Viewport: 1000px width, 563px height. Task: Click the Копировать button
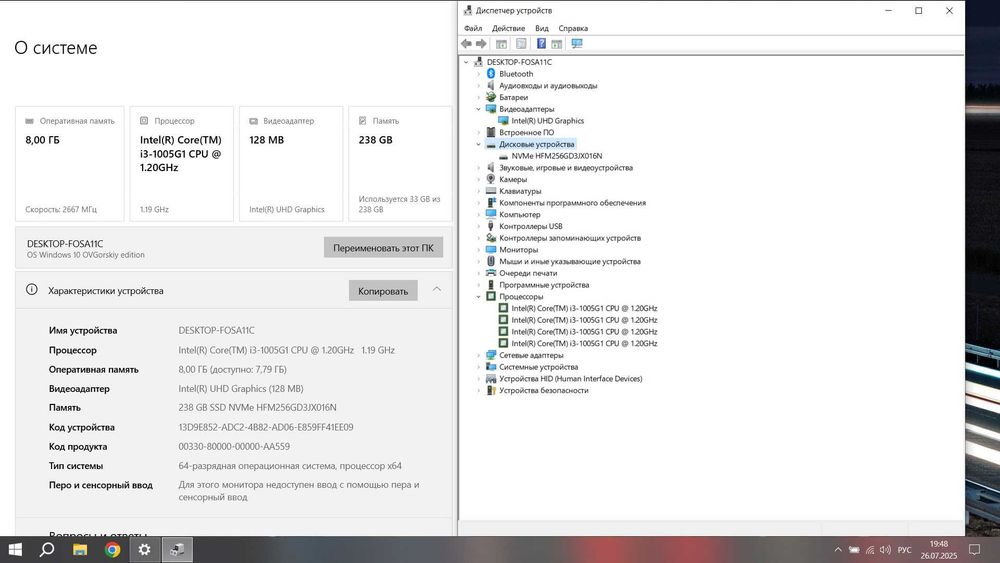pyautogui.click(x=383, y=291)
